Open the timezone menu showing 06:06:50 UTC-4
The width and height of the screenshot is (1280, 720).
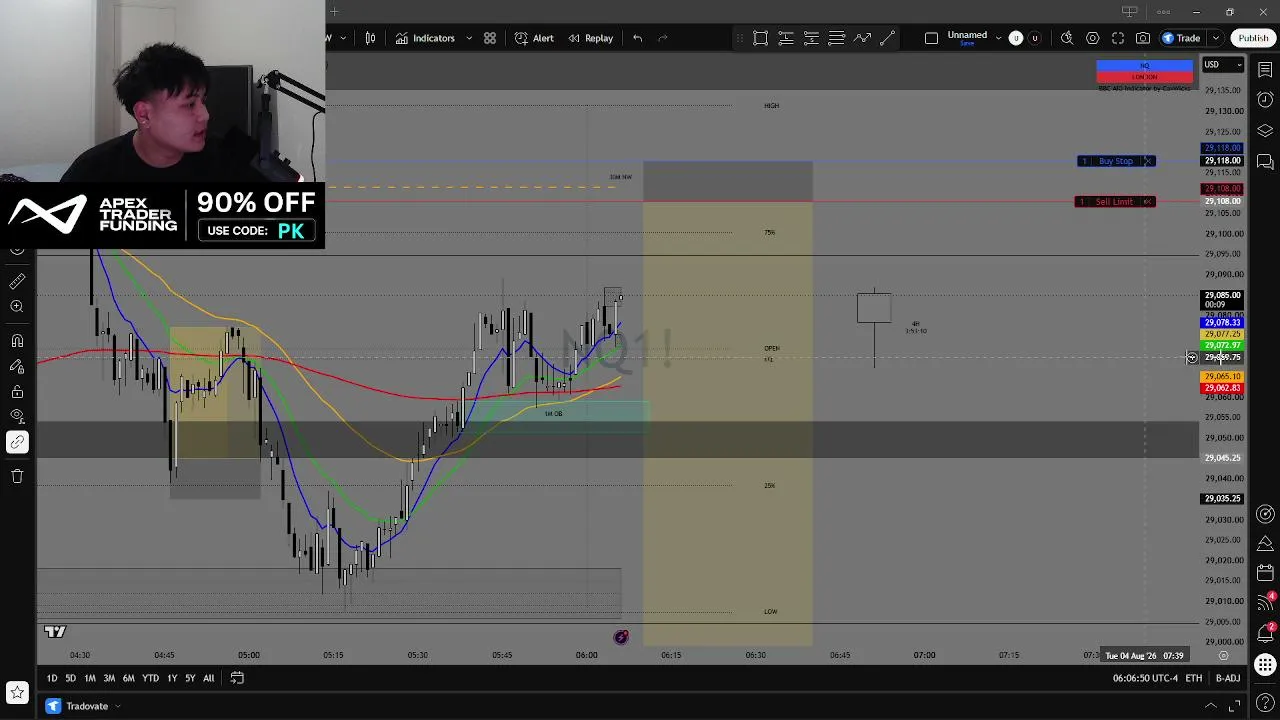(x=1145, y=678)
